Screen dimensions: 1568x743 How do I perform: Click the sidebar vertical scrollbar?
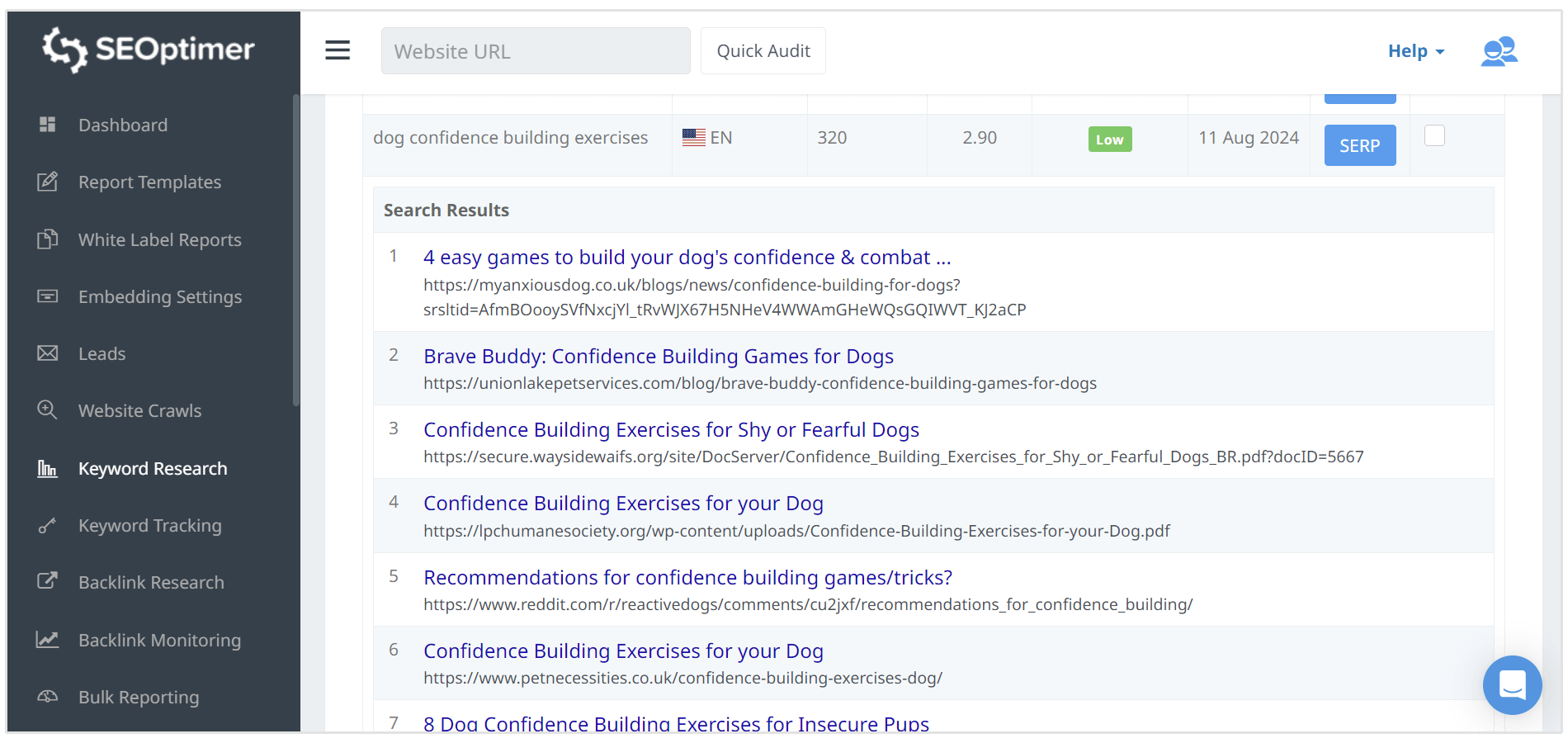coord(295,248)
